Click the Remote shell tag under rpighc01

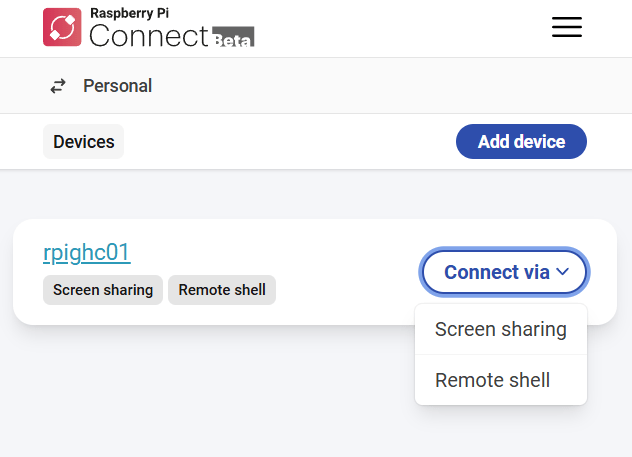click(222, 290)
